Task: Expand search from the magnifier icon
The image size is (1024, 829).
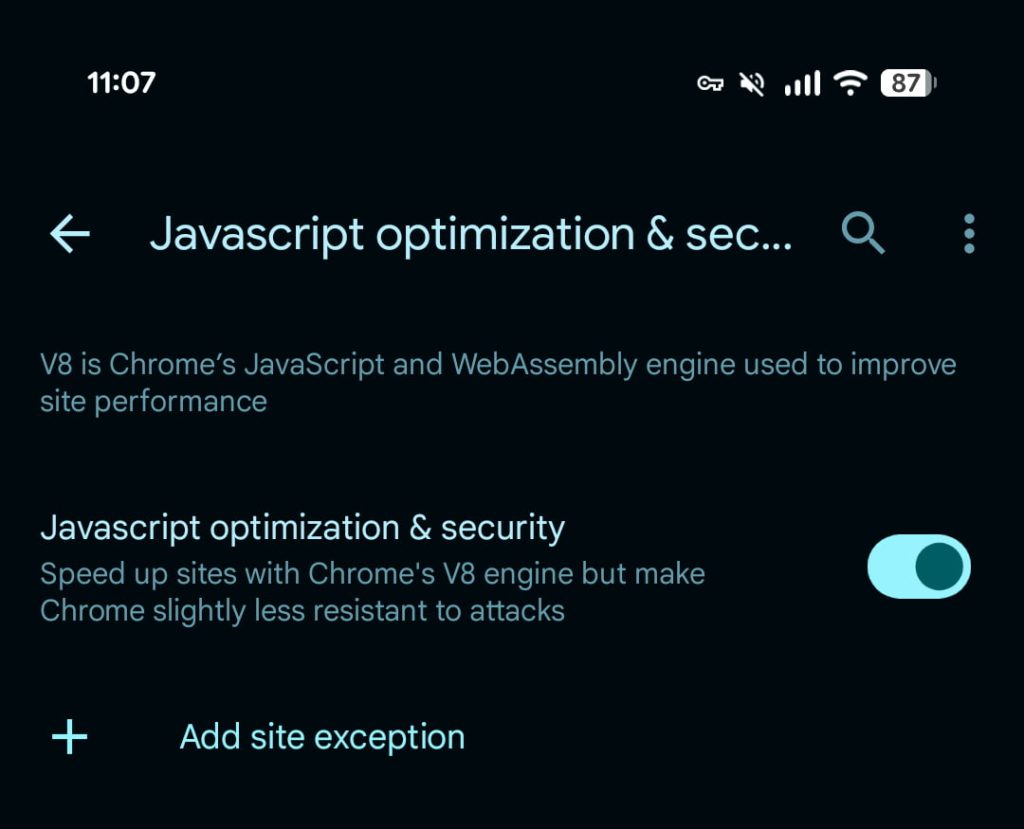Action: (862, 234)
